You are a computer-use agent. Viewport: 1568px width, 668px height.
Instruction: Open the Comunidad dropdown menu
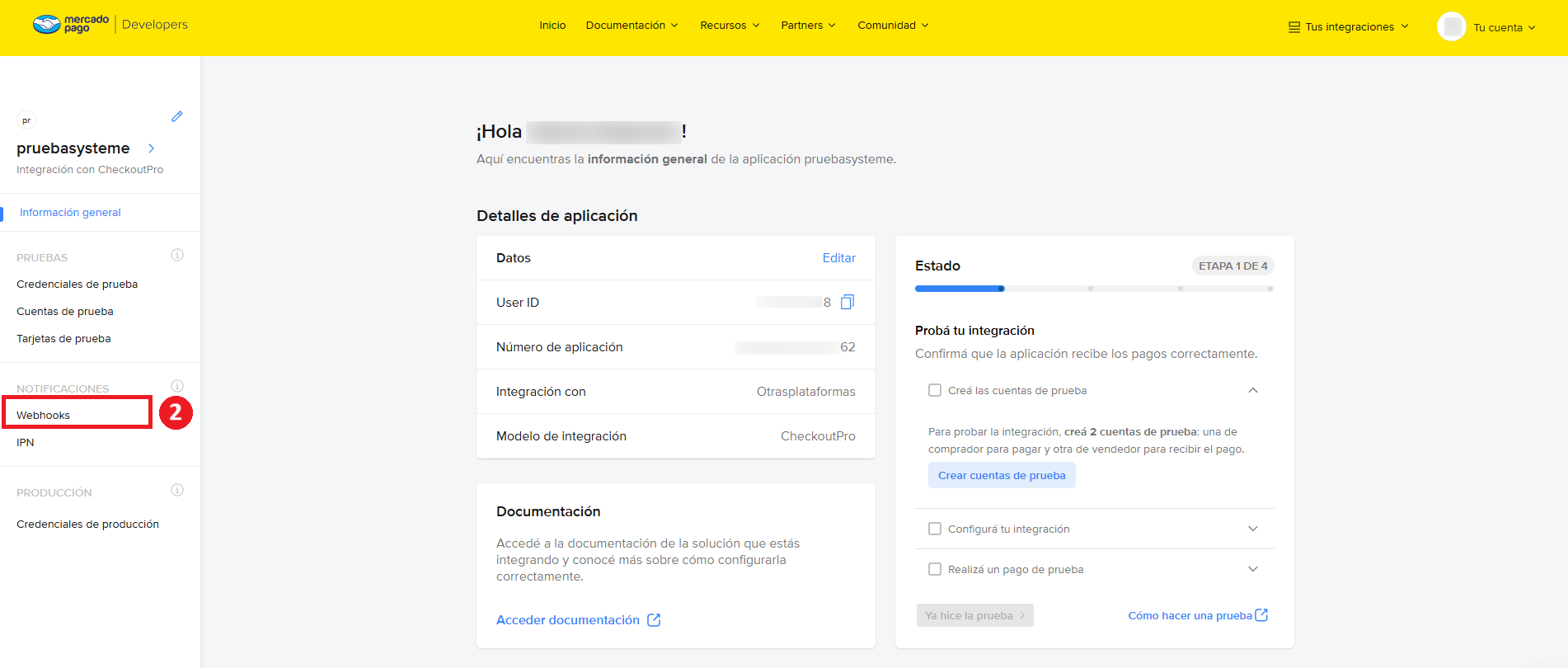click(x=893, y=26)
